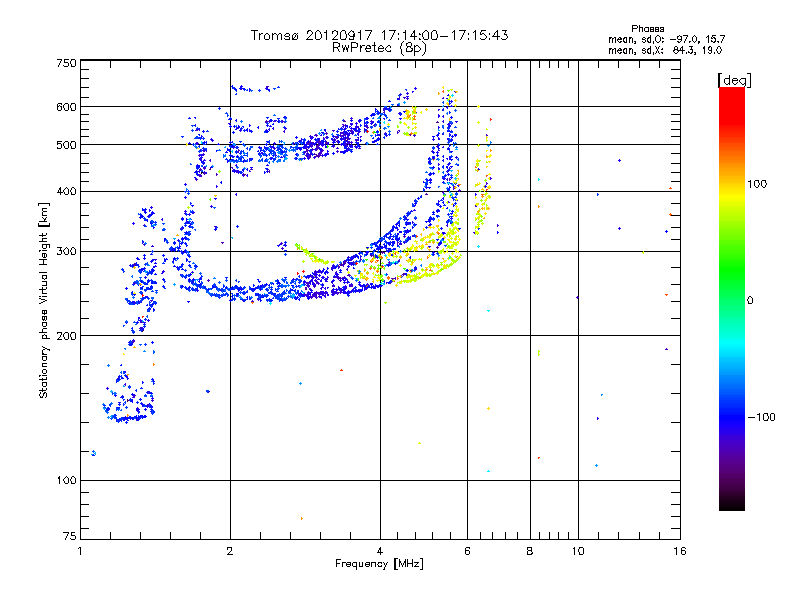Click the "Frequency [MHz]" axis label
This screenshot has width=800, height=600.
point(379,564)
